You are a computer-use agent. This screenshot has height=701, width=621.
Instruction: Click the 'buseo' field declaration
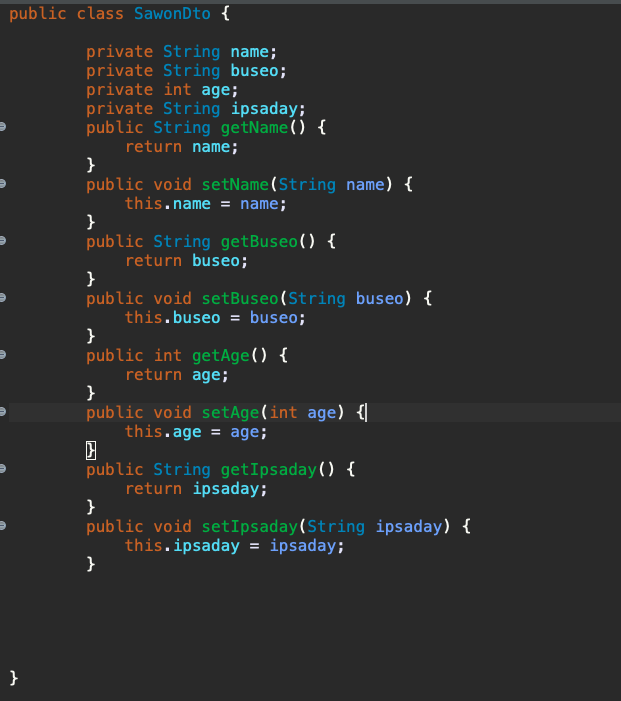(x=254, y=71)
